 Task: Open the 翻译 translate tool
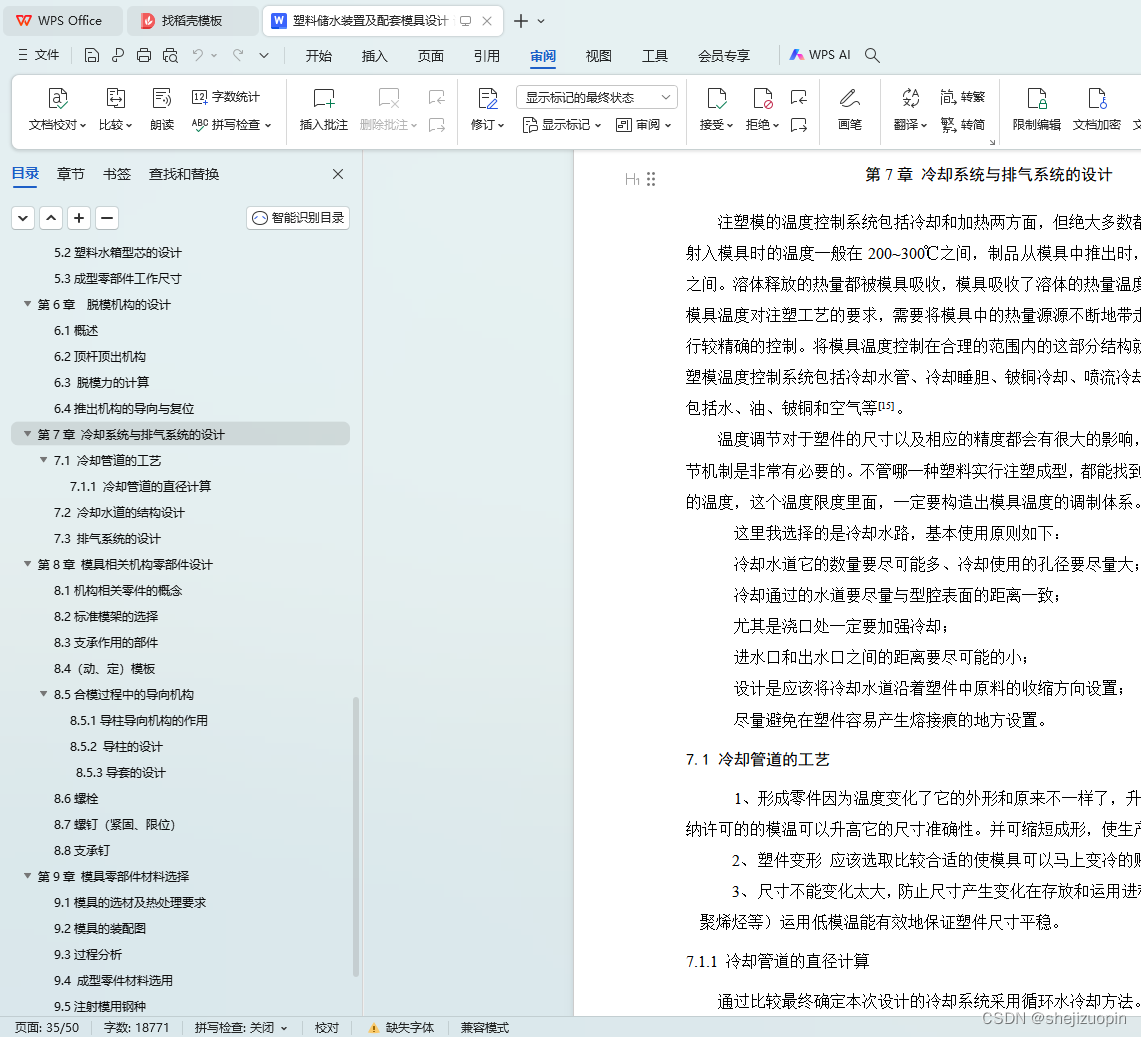tap(910, 109)
